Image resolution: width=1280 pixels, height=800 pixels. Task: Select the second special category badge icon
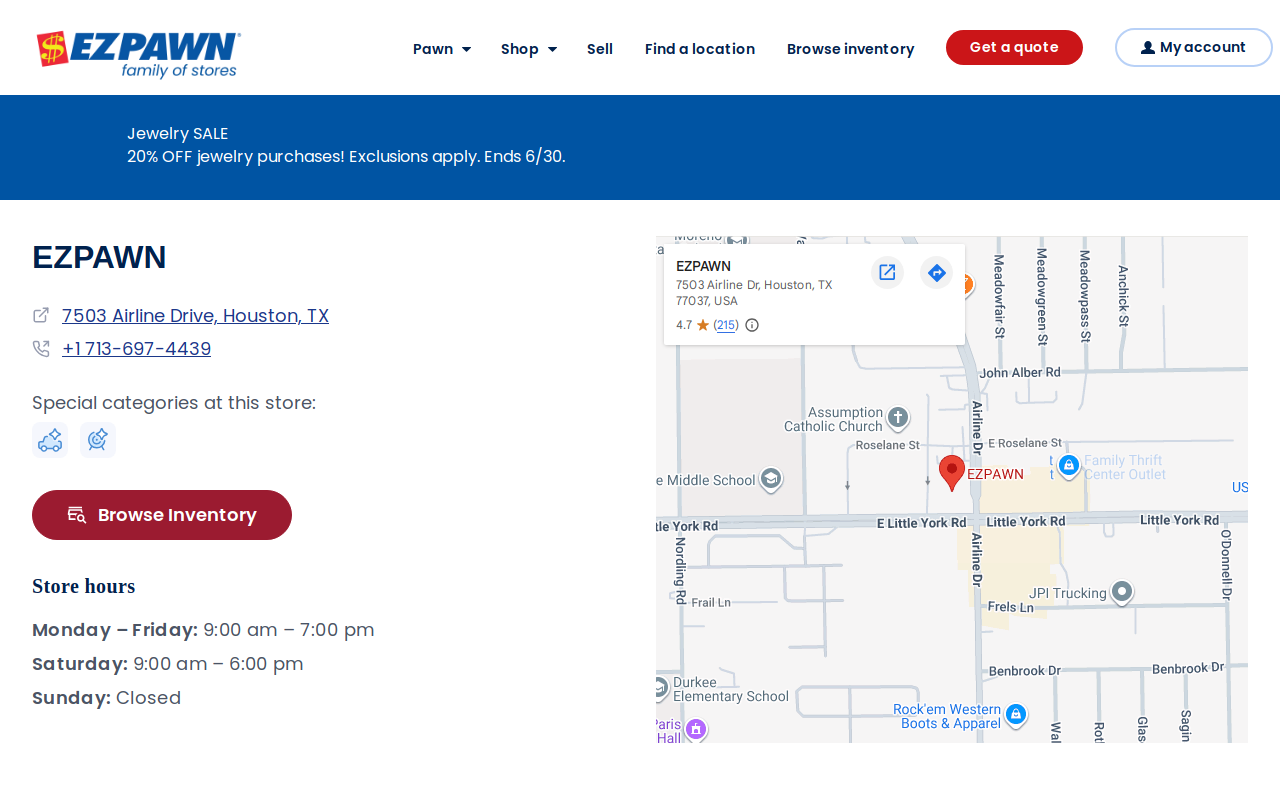98,440
